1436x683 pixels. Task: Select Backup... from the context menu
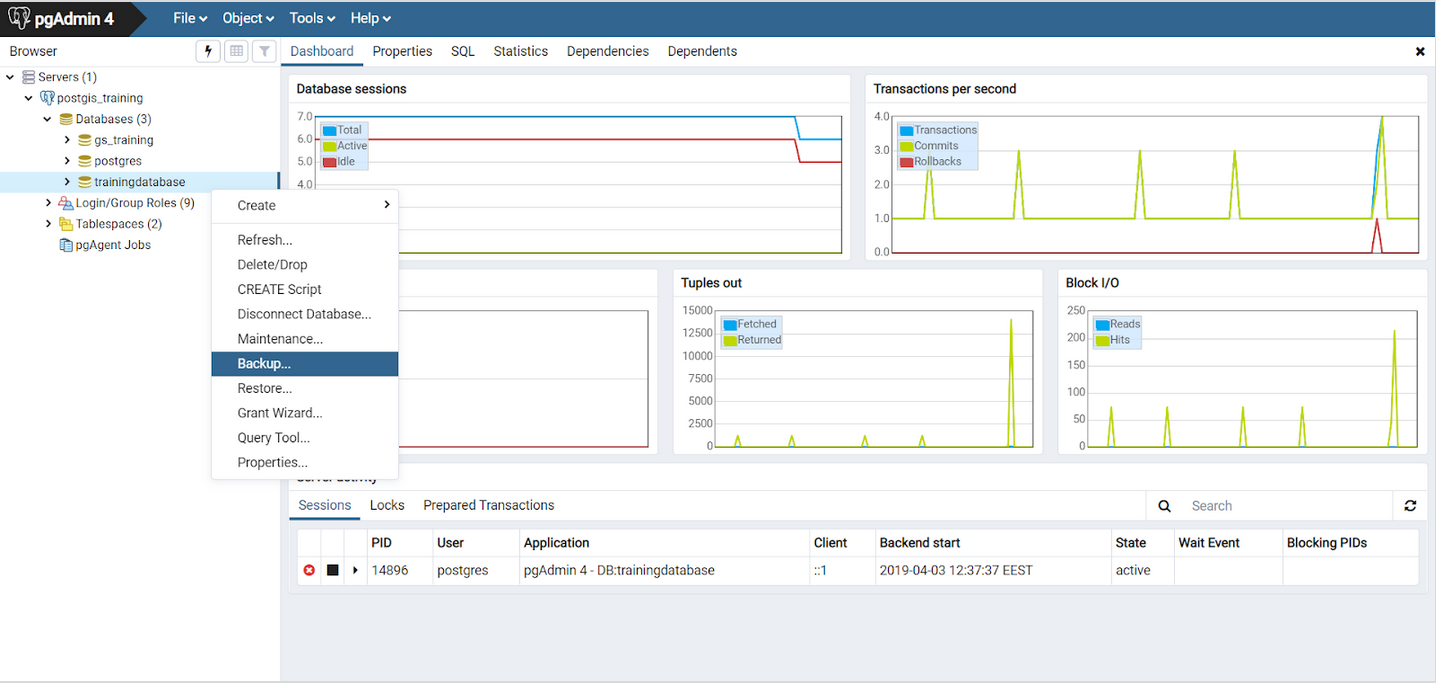[x=264, y=364]
